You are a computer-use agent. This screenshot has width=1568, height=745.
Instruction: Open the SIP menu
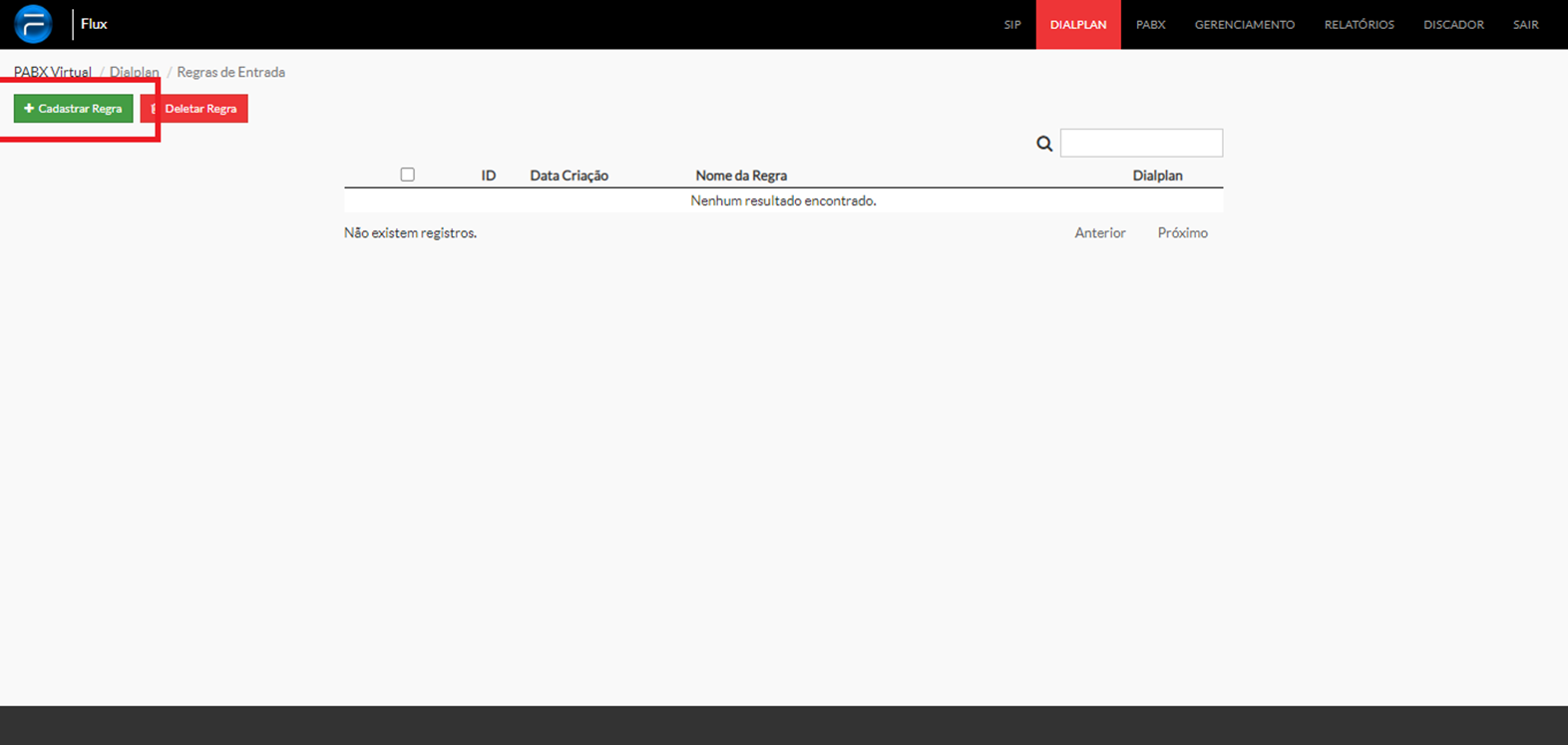pyautogui.click(x=1012, y=24)
